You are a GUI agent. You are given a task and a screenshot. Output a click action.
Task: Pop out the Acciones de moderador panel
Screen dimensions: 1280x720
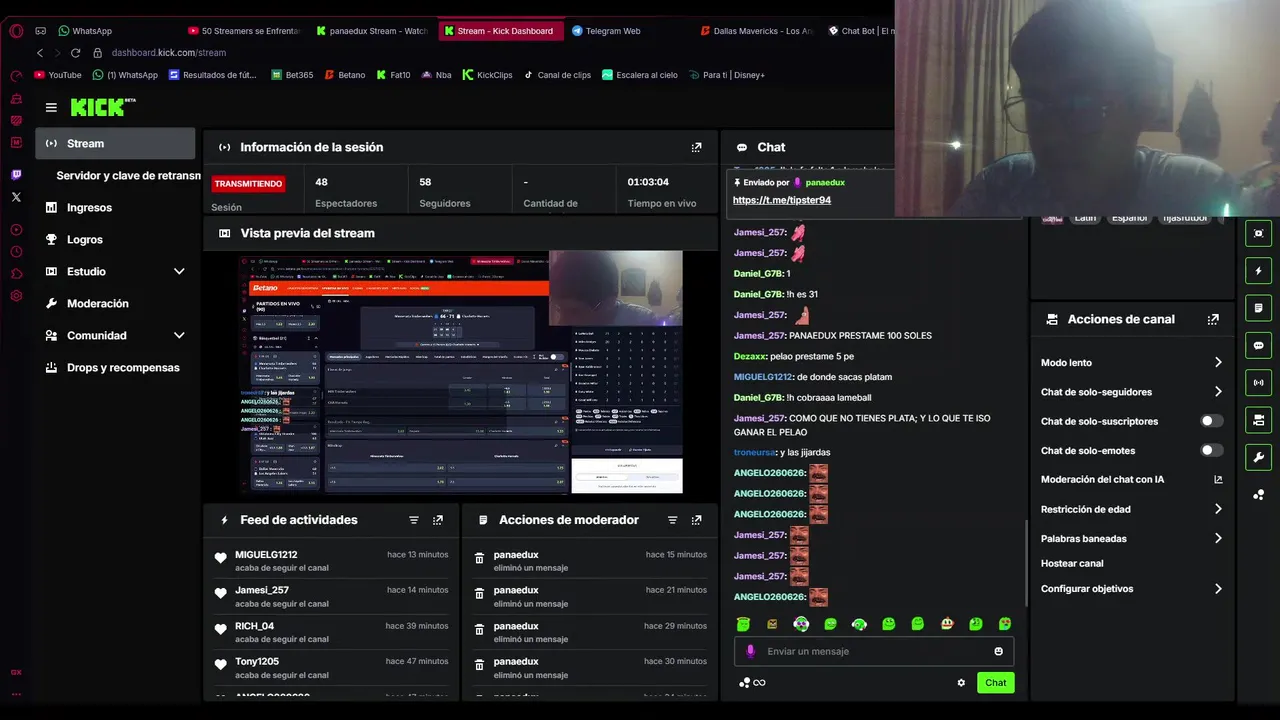pyautogui.click(x=696, y=520)
